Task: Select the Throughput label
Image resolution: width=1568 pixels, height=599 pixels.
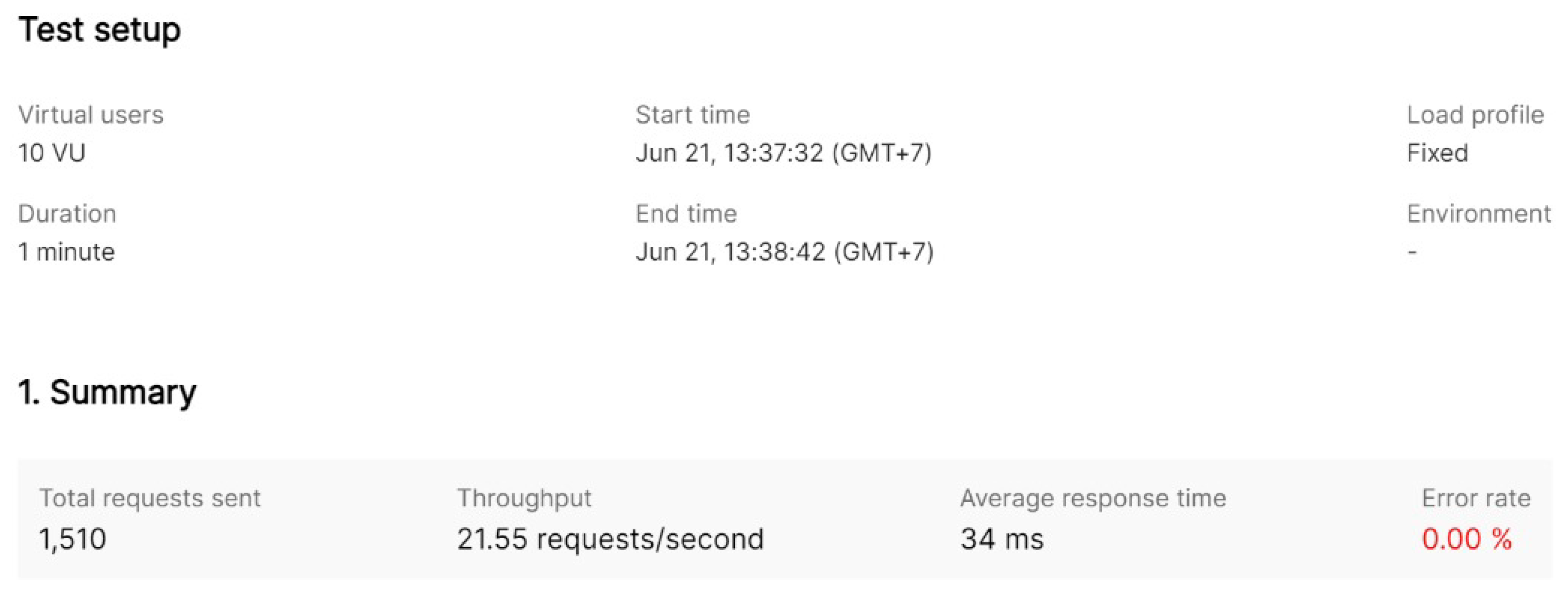Action: [x=524, y=498]
